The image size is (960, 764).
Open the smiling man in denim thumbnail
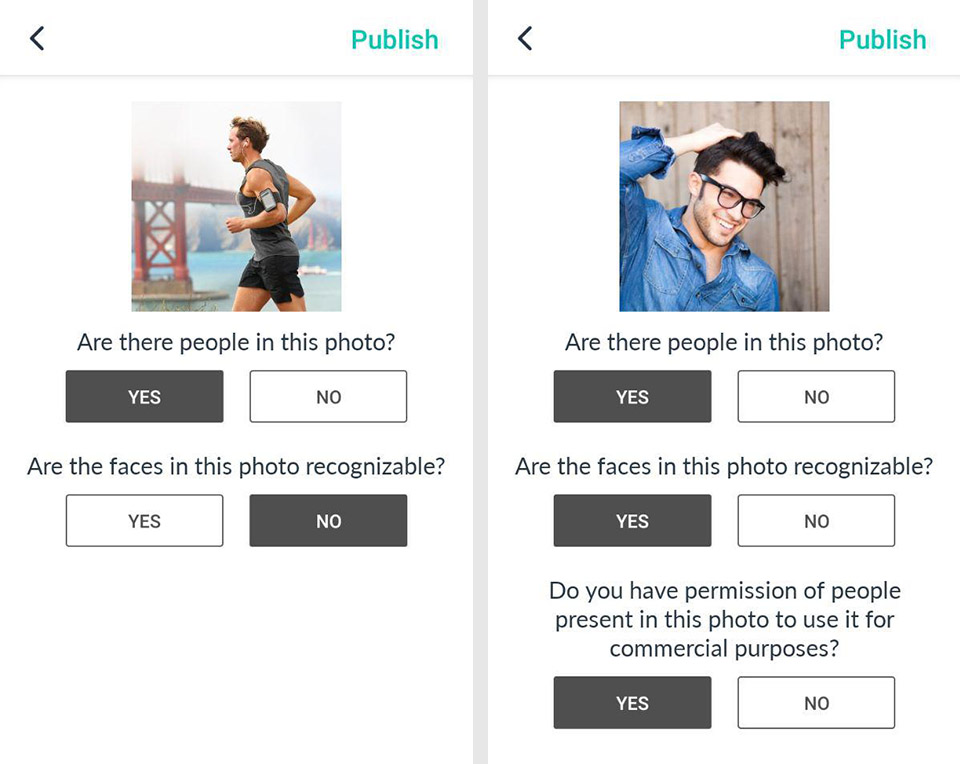pyautogui.click(x=724, y=206)
